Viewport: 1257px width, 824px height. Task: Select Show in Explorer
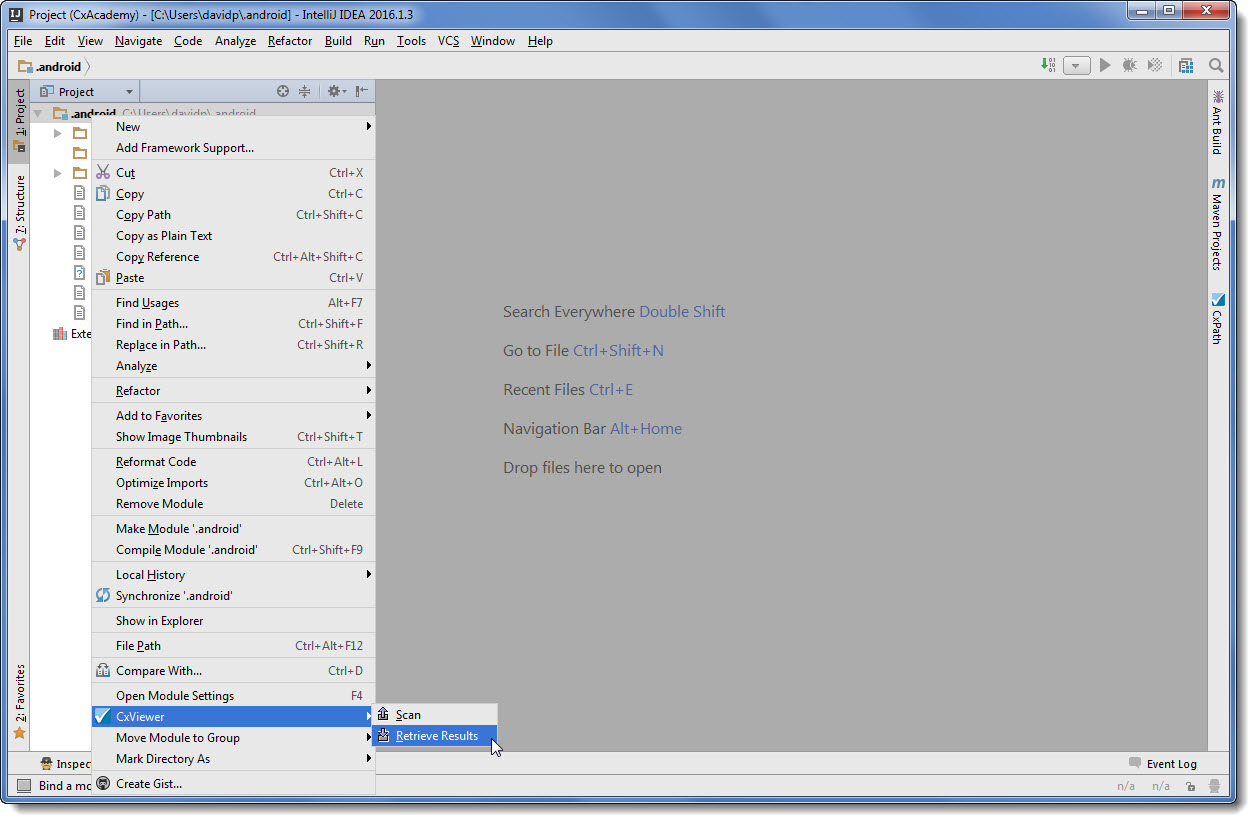point(233,621)
